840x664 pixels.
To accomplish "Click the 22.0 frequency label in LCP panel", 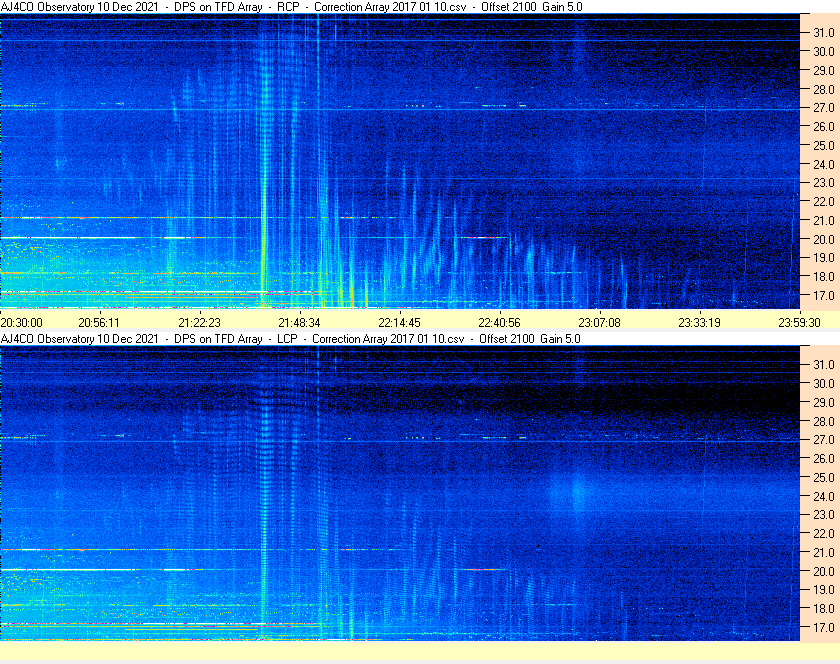I will click(824, 533).
